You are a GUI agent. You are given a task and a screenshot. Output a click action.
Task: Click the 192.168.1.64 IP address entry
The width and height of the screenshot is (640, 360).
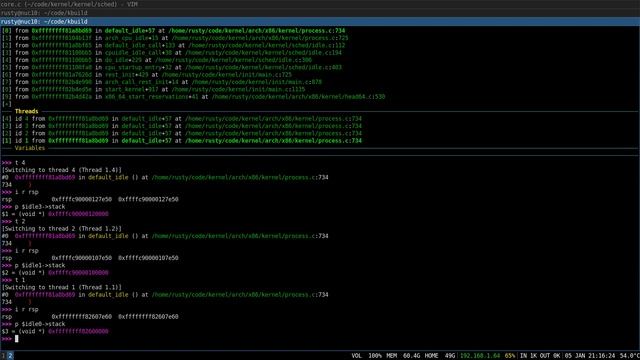click(480, 356)
